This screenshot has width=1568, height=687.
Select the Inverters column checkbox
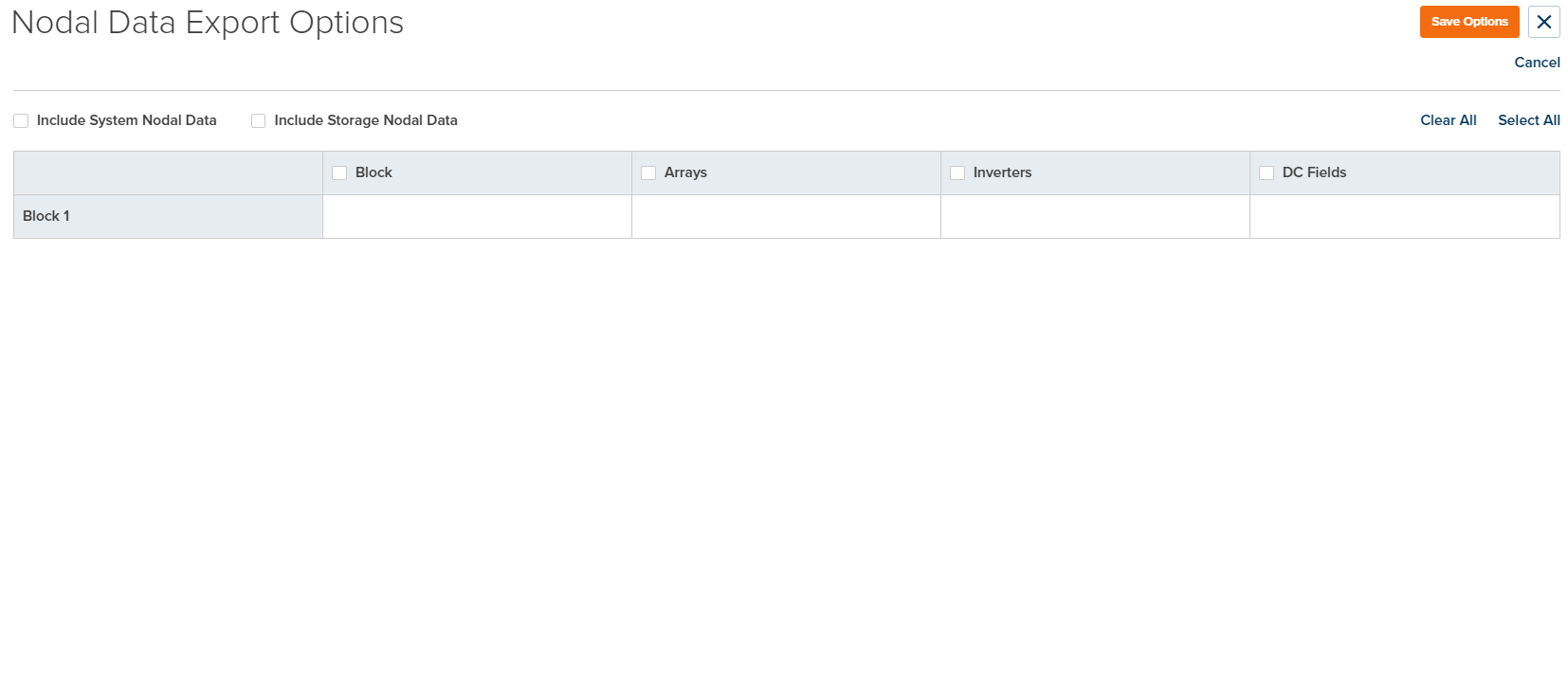tap(957, 173)
